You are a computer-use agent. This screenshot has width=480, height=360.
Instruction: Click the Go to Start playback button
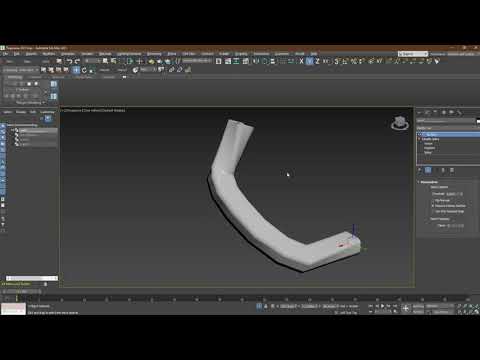[371, 306]
